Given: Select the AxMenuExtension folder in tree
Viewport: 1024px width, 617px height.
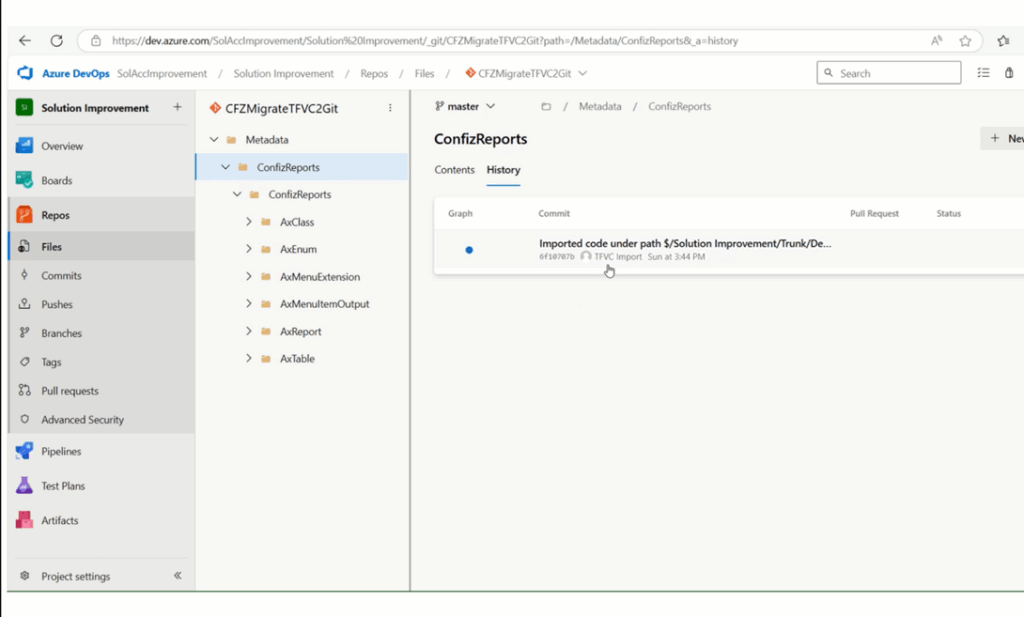Looking at the screenshot, I should tap(320, 277).
